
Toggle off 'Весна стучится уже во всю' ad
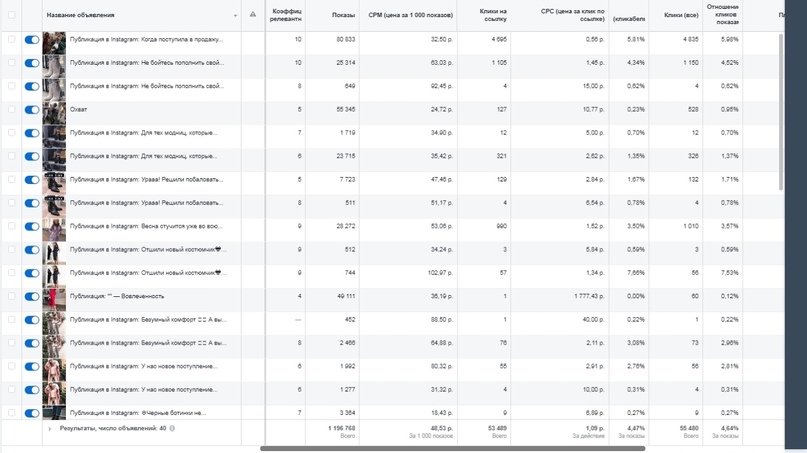(x=31, y=226)
